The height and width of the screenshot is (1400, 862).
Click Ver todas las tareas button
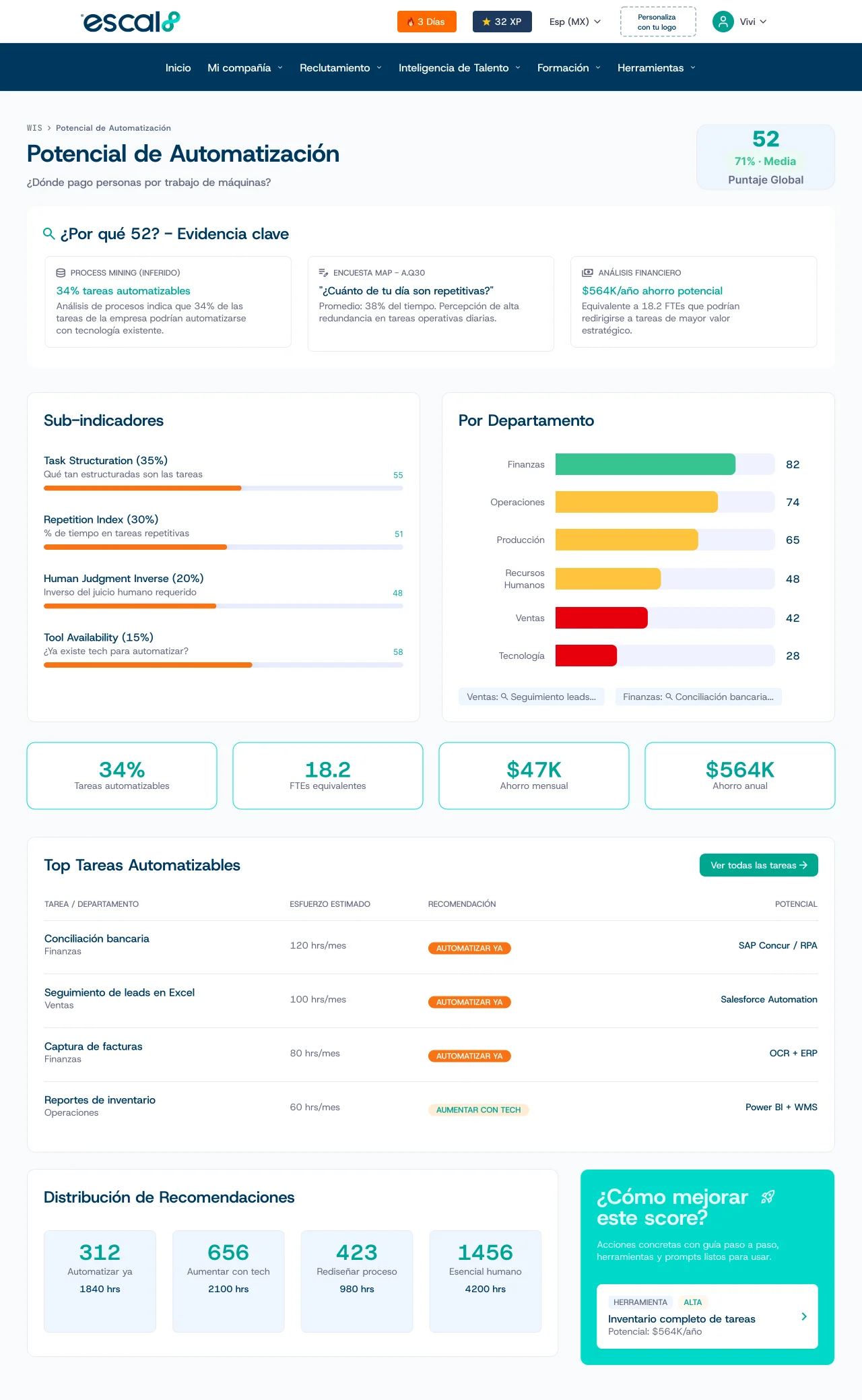(759, 865)
